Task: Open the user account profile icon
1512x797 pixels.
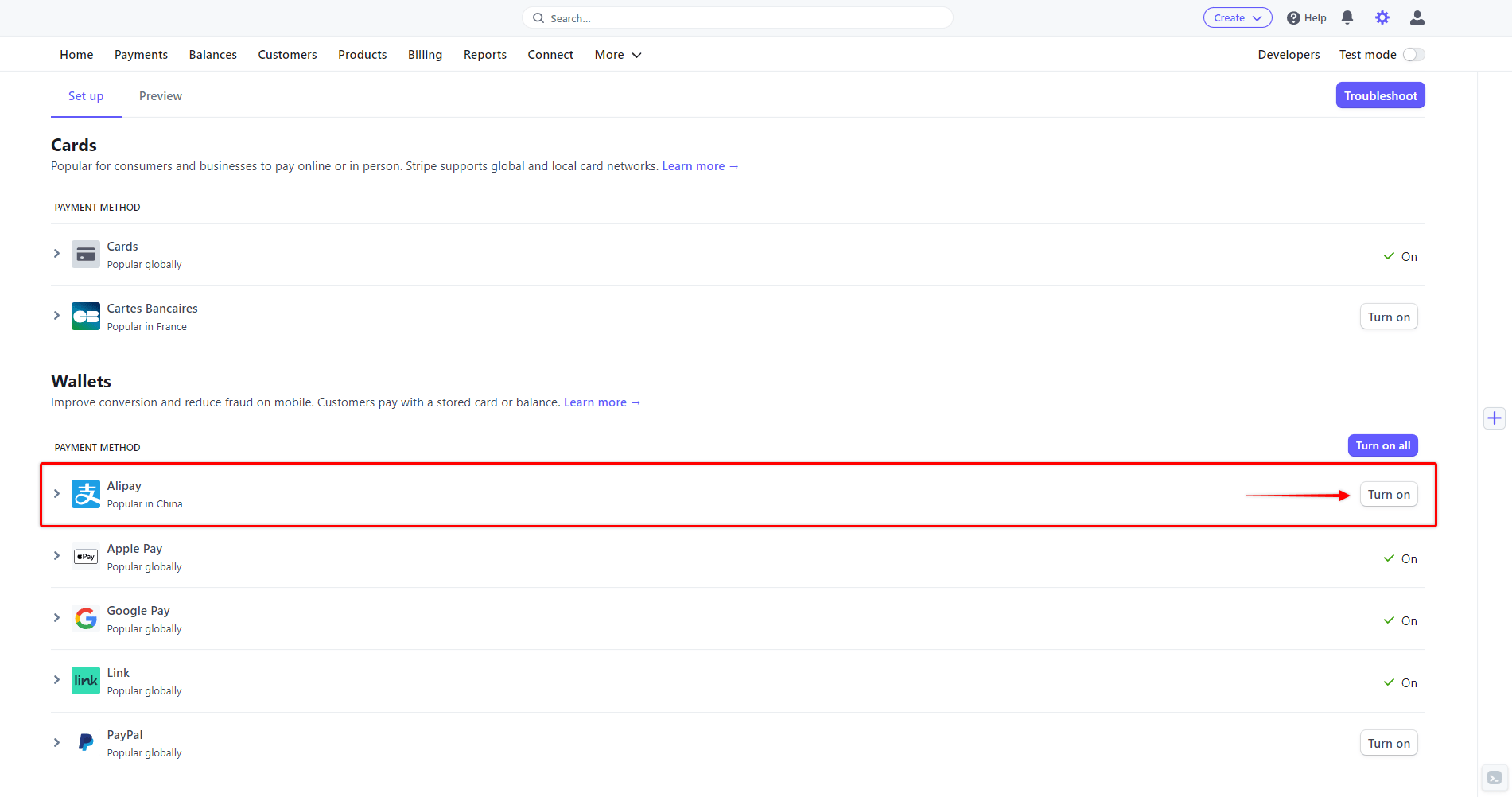Action: (x=1417, y=17)
